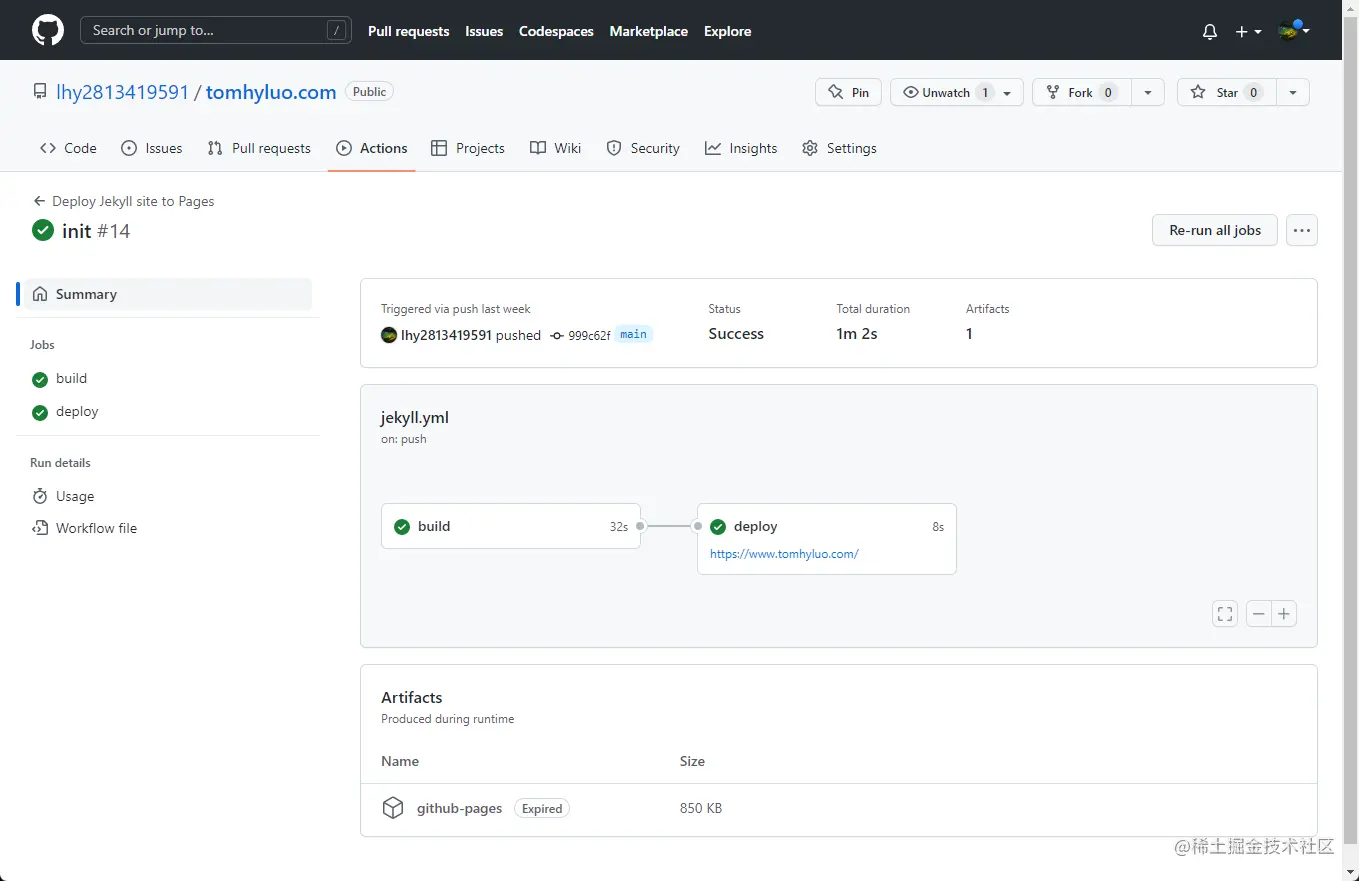1359x881 pixels.
Task: Click the GitHub octocat logo
Action: point(48,30)
